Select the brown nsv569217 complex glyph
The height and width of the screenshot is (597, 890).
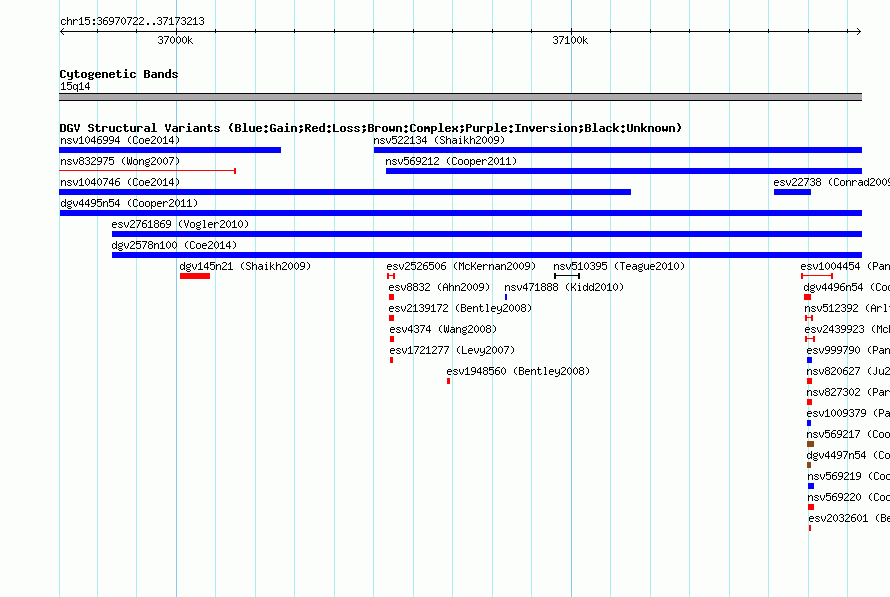811,444
